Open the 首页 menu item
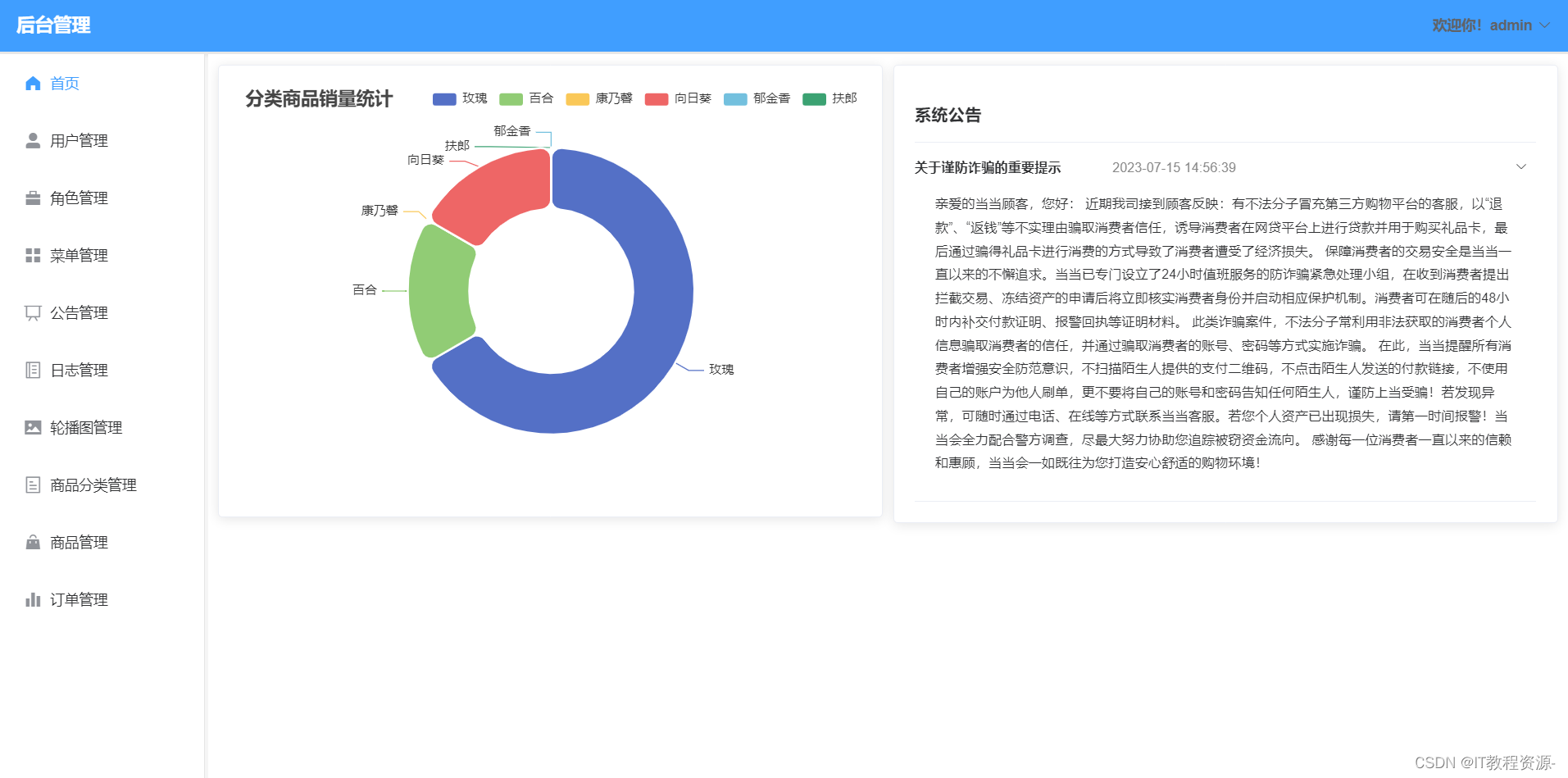1568x778 pixels. click(102, 84)
